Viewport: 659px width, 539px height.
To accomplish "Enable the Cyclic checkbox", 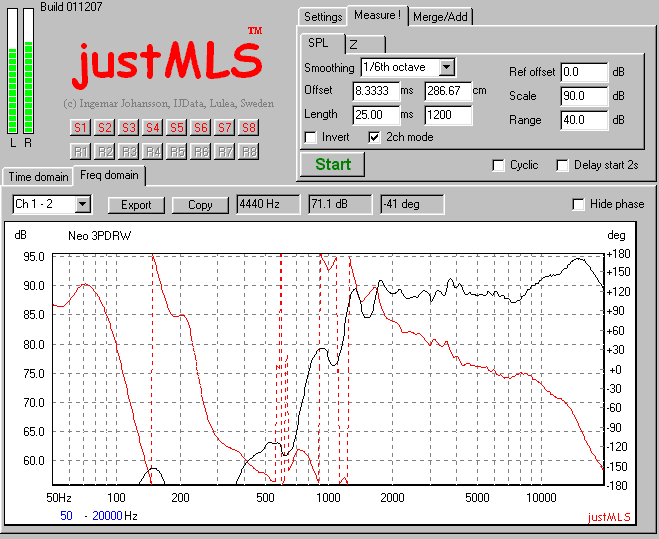I will pyautogui.click(x=498, y=165).
